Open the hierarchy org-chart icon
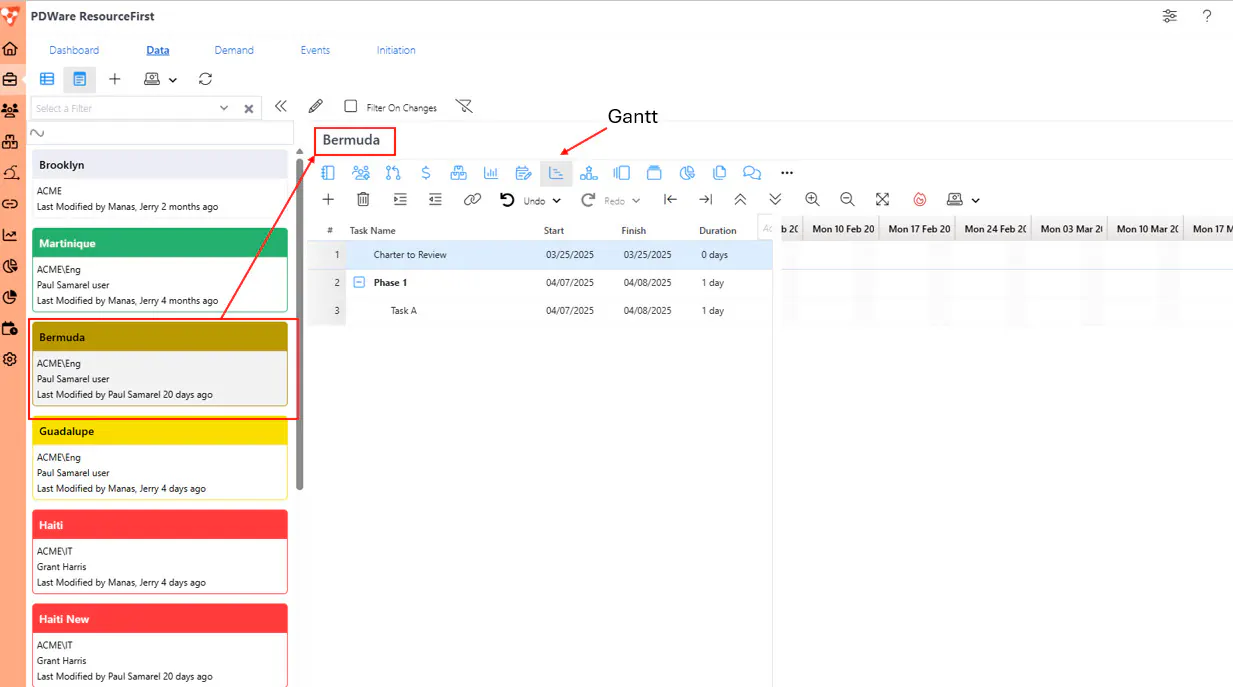 coord(589,173)
